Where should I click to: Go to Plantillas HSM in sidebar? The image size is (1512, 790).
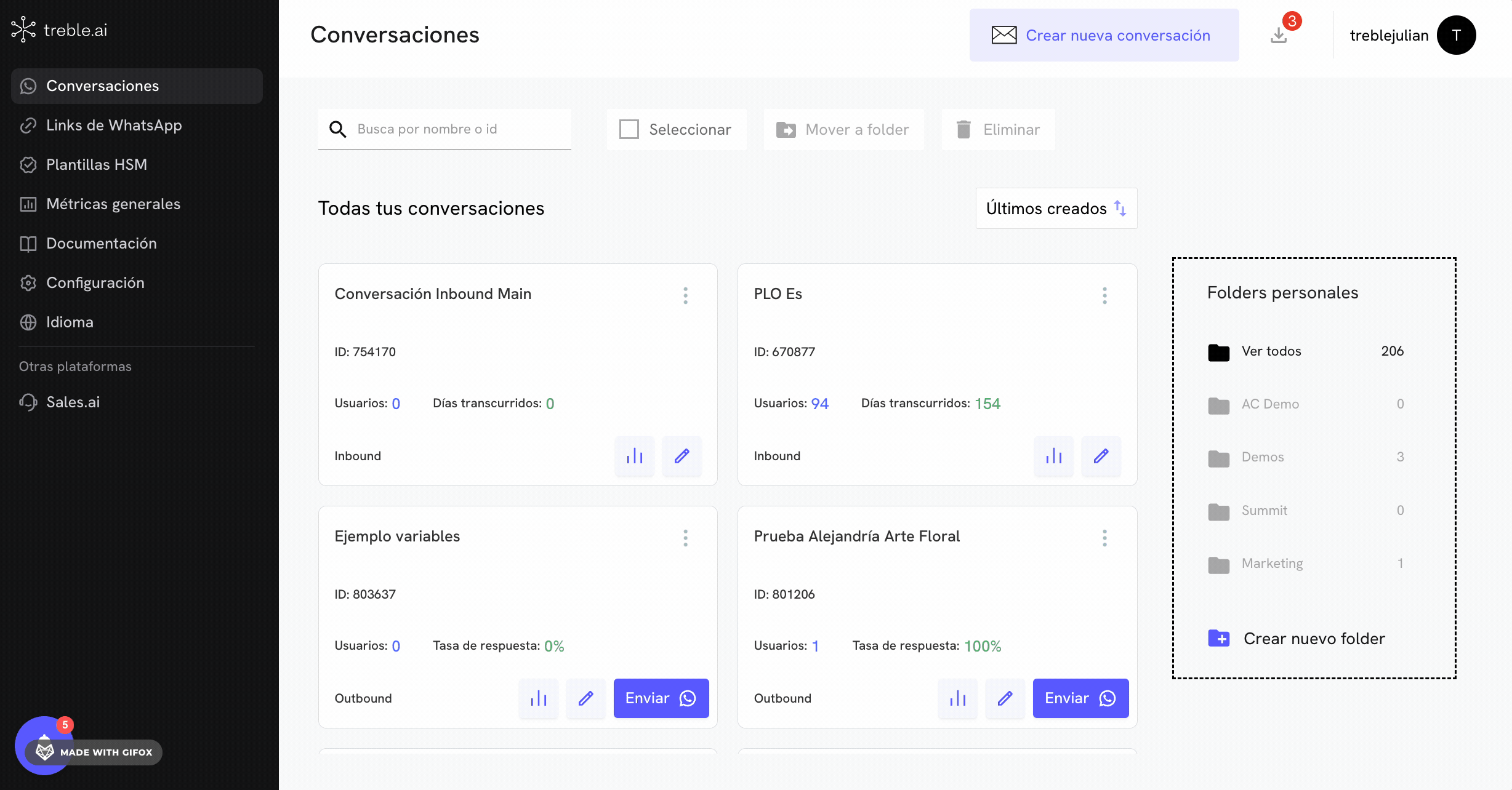pos(97,164)
